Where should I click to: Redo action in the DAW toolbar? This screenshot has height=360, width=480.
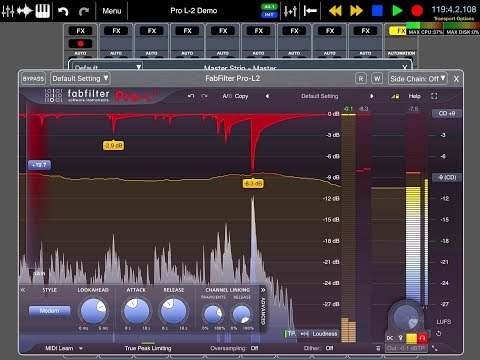pyautogui.click(x=84, y=11)
